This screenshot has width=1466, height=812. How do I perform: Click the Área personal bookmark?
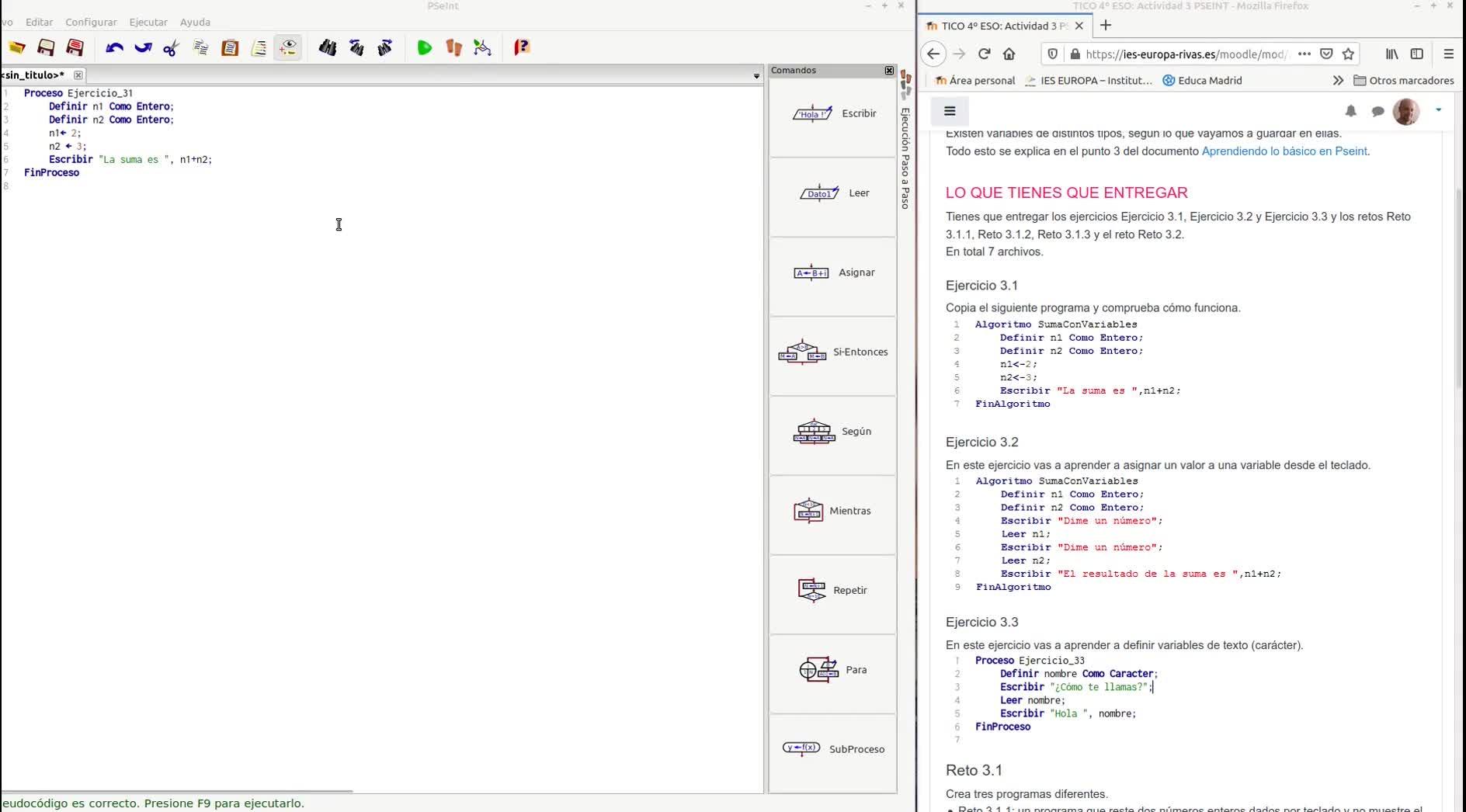click(975, 80)
